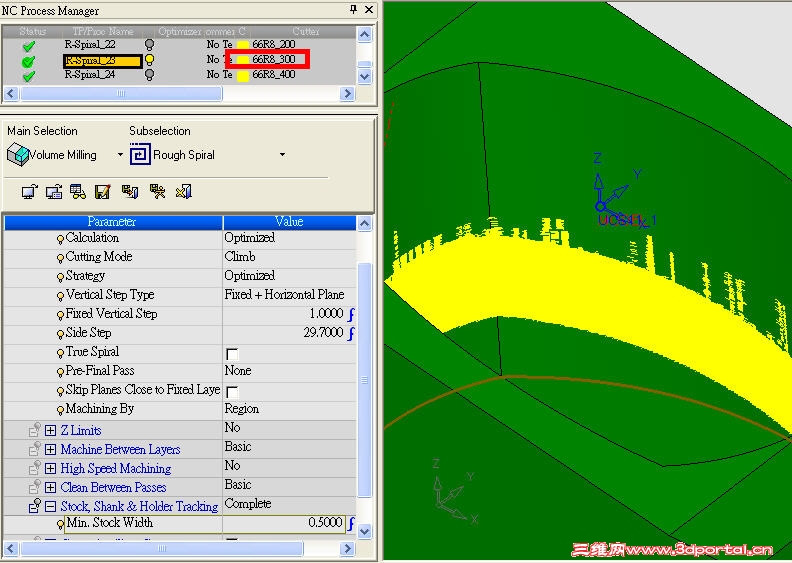Click the Parameter column header
Image resolution: width=792 pixels, height=563 pixels.
(x=112, y=222)
